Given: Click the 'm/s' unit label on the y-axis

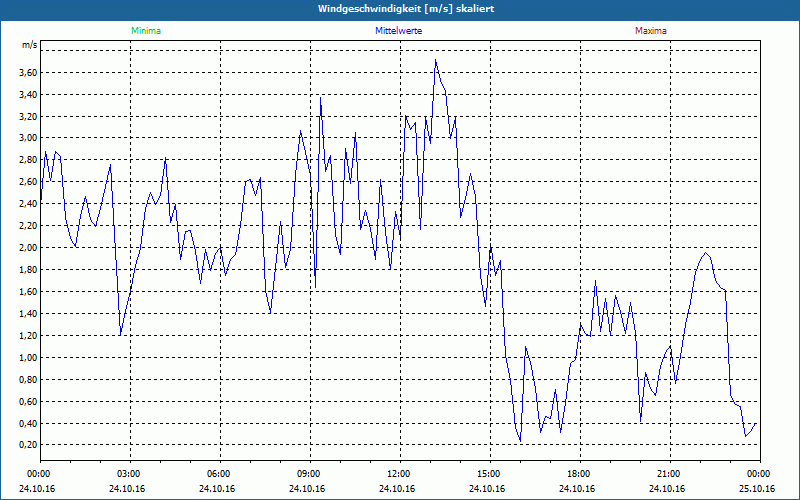Looking at the screenshot, I should (30, 45).
